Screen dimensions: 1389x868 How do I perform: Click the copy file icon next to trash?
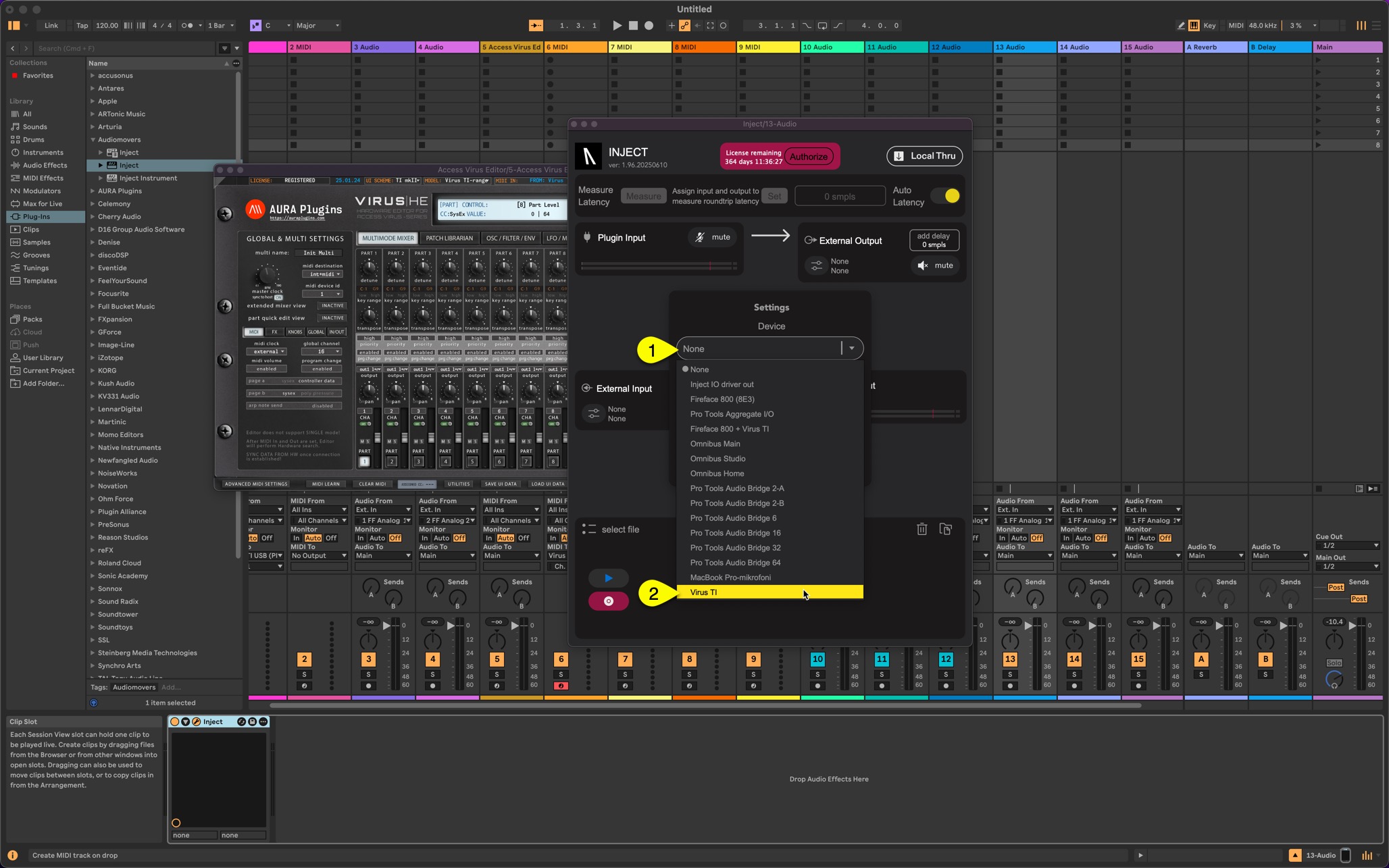(945, 530)
